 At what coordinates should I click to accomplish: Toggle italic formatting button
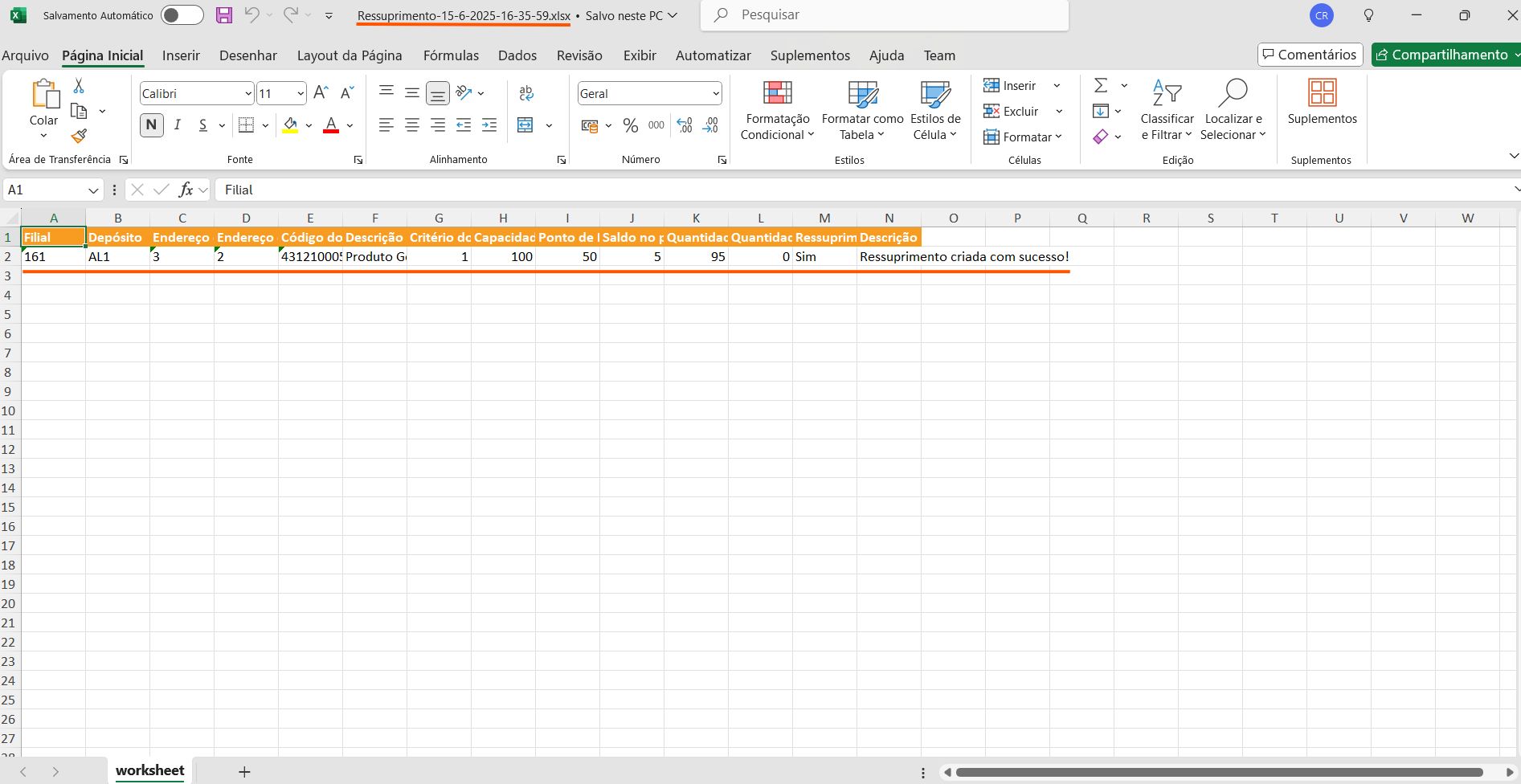click(178, 125)
